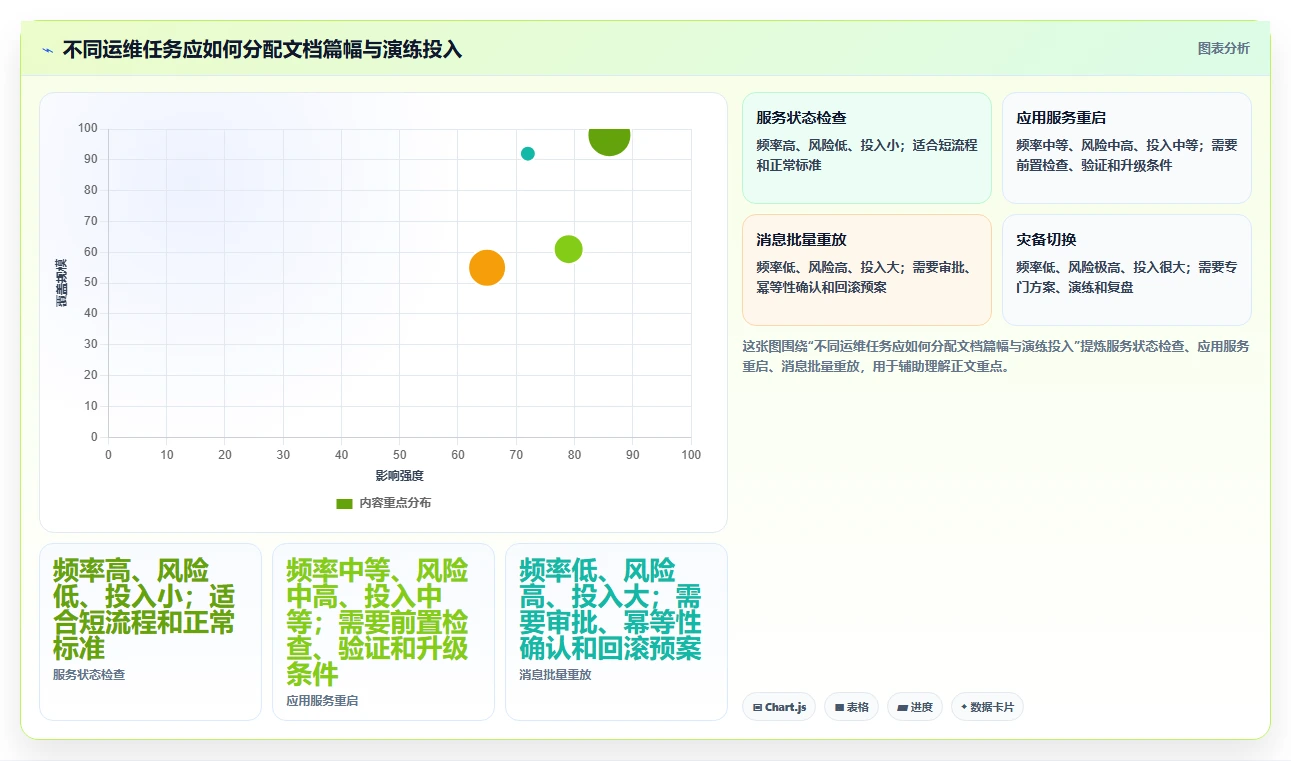Click the 数据卡片 tag chip

(x=987, y=707)
